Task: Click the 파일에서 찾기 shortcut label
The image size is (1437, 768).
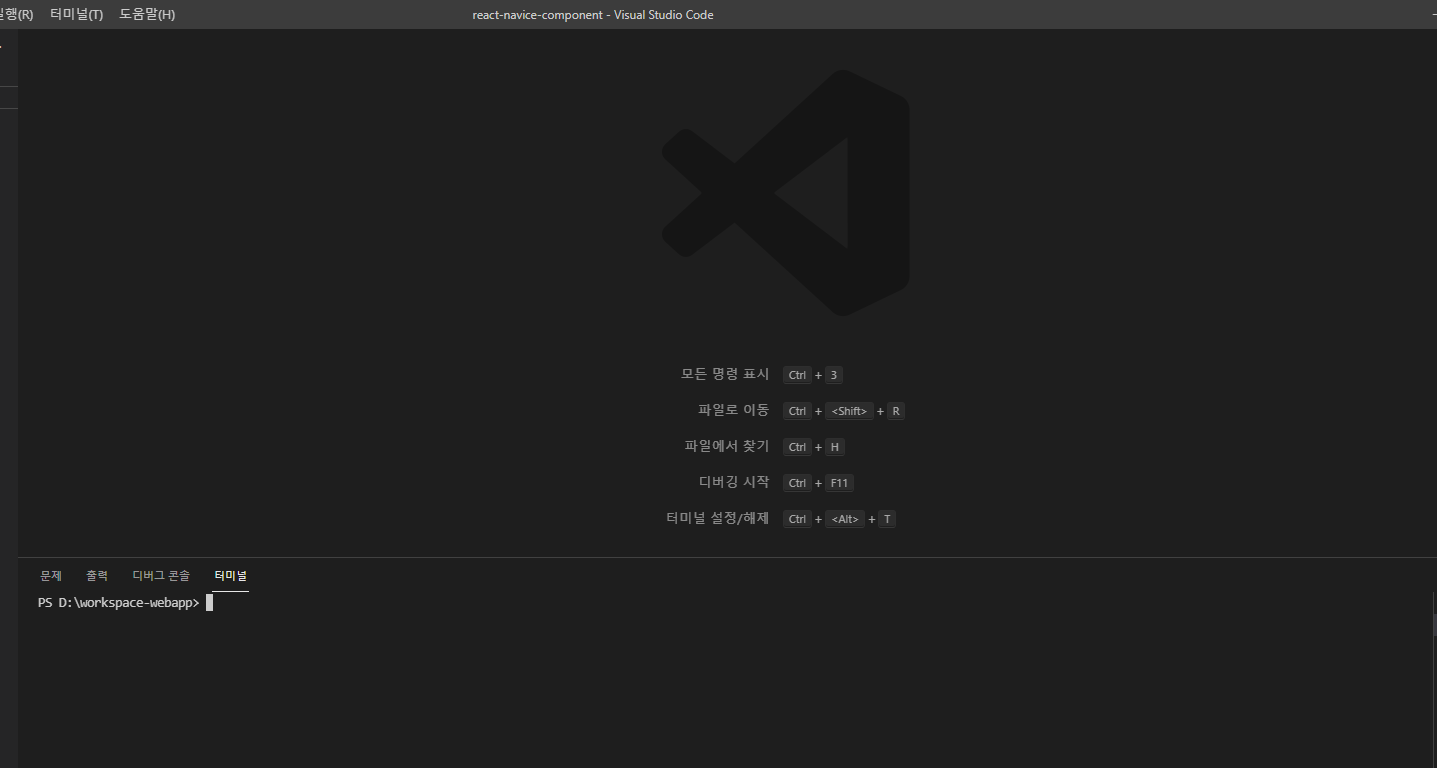Action: click(727, 446)
